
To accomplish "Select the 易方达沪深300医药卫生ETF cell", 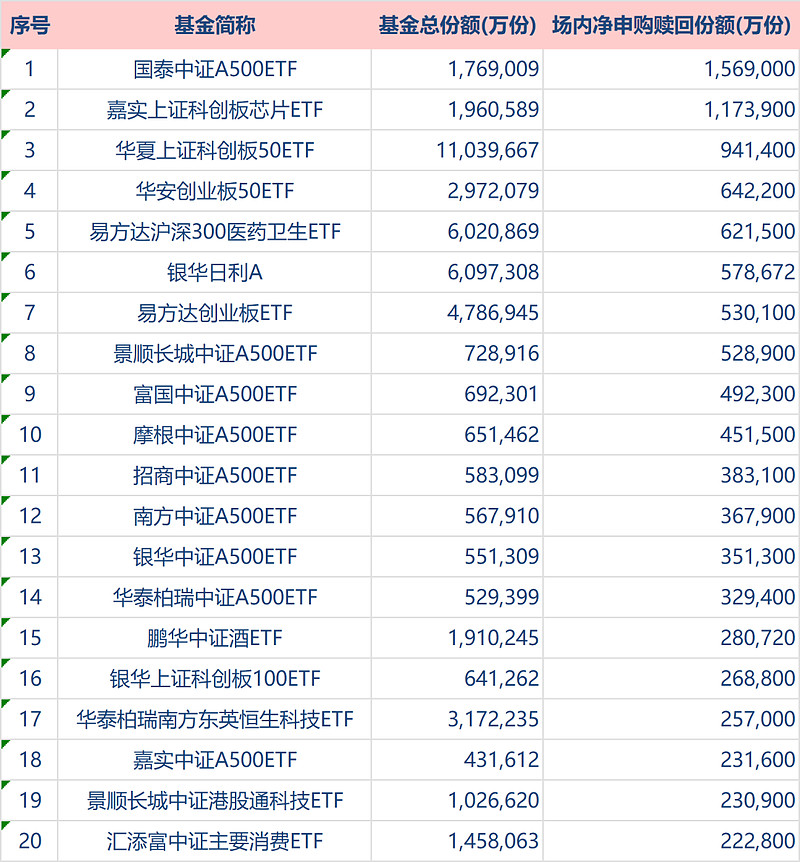I will click(x=214, y=231).
